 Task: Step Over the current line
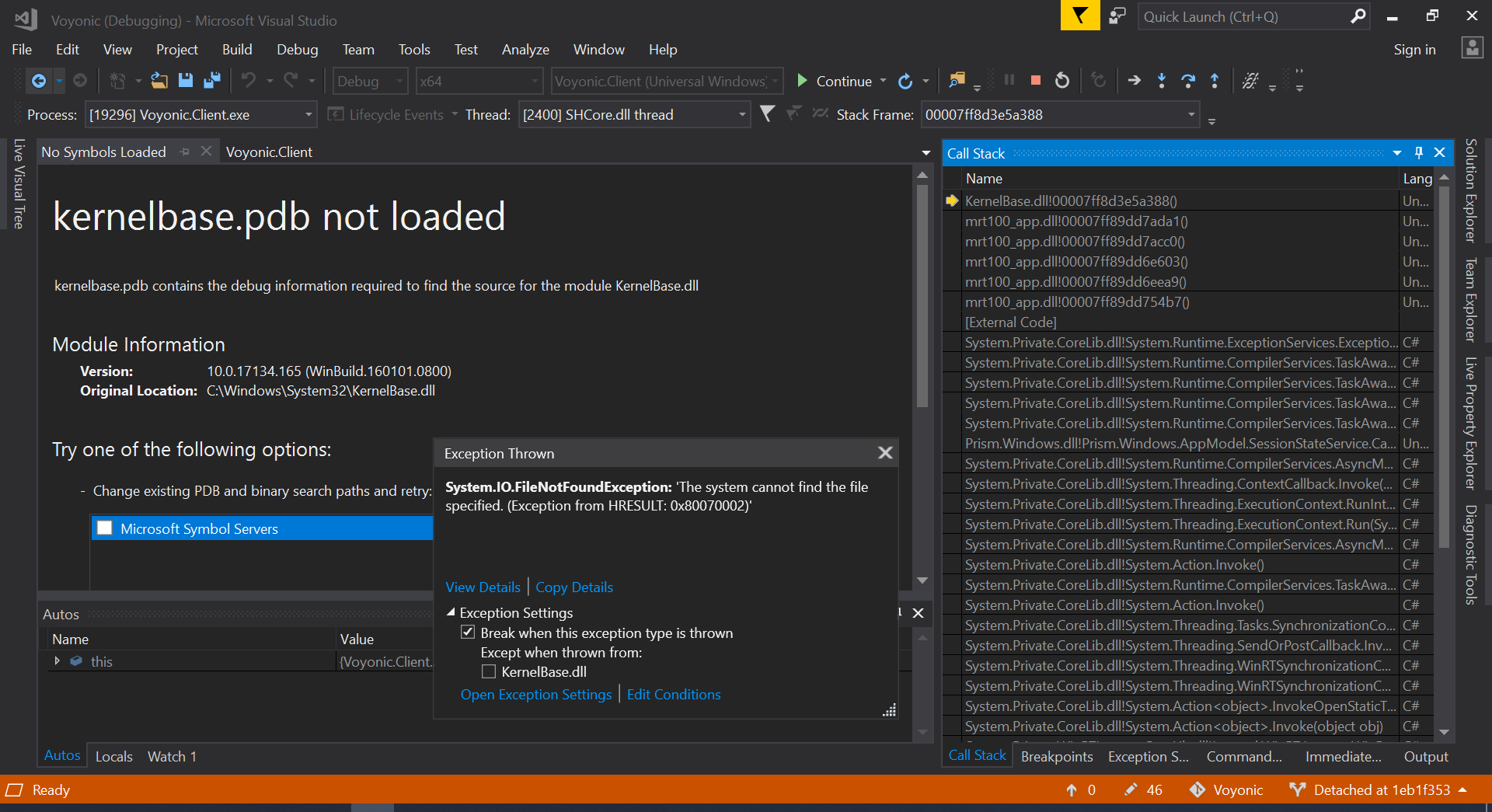(1187, 80)
